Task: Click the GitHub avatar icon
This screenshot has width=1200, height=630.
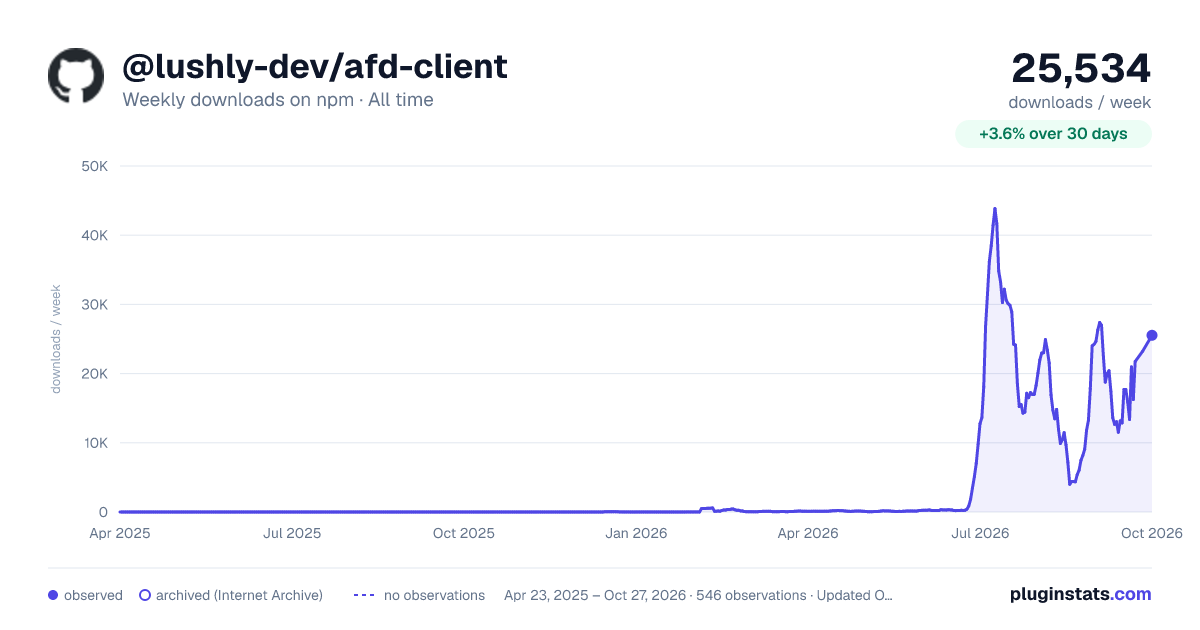Action: pos(76,76)
